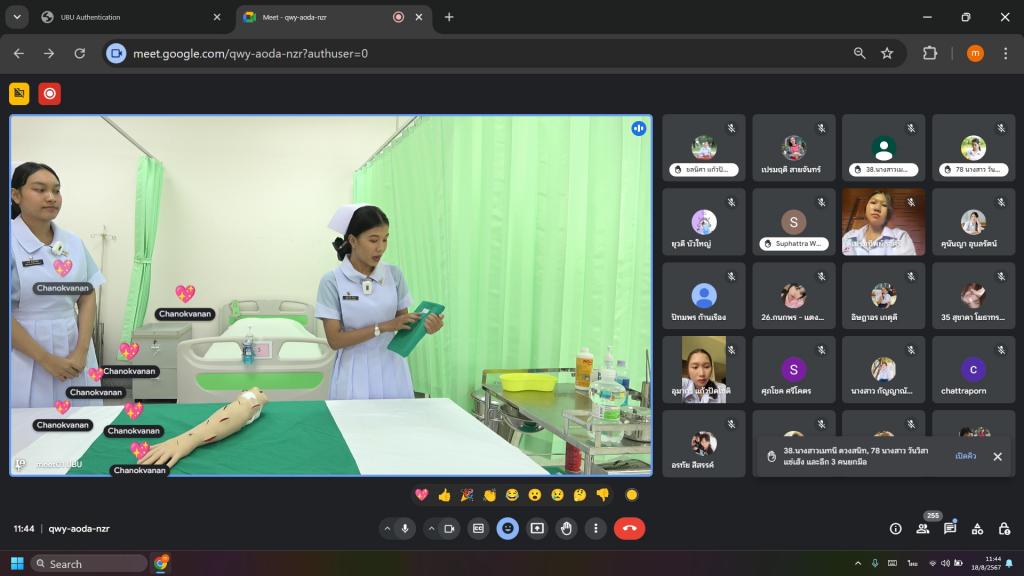Toggle the camera on or off
This screenshot has width=1024, height=576.
click(450, 528)
